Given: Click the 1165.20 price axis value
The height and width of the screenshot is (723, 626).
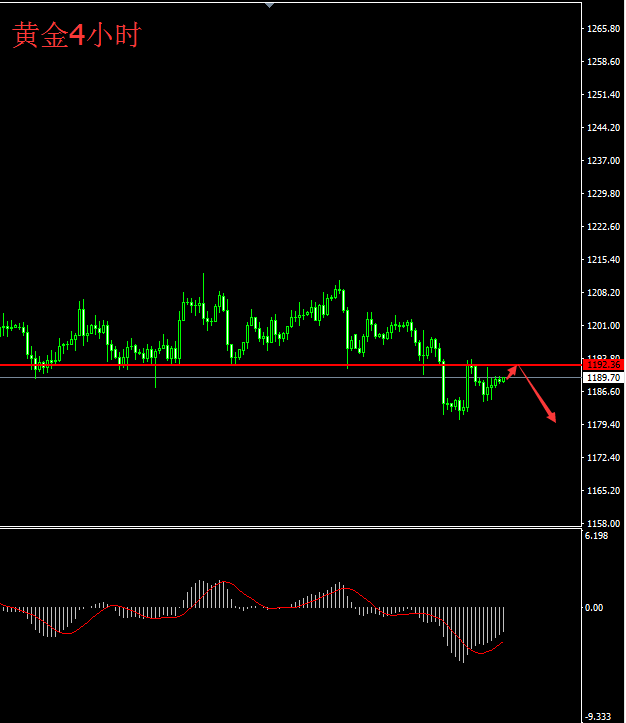Looking at the screenshot, I should click(603, 491).
